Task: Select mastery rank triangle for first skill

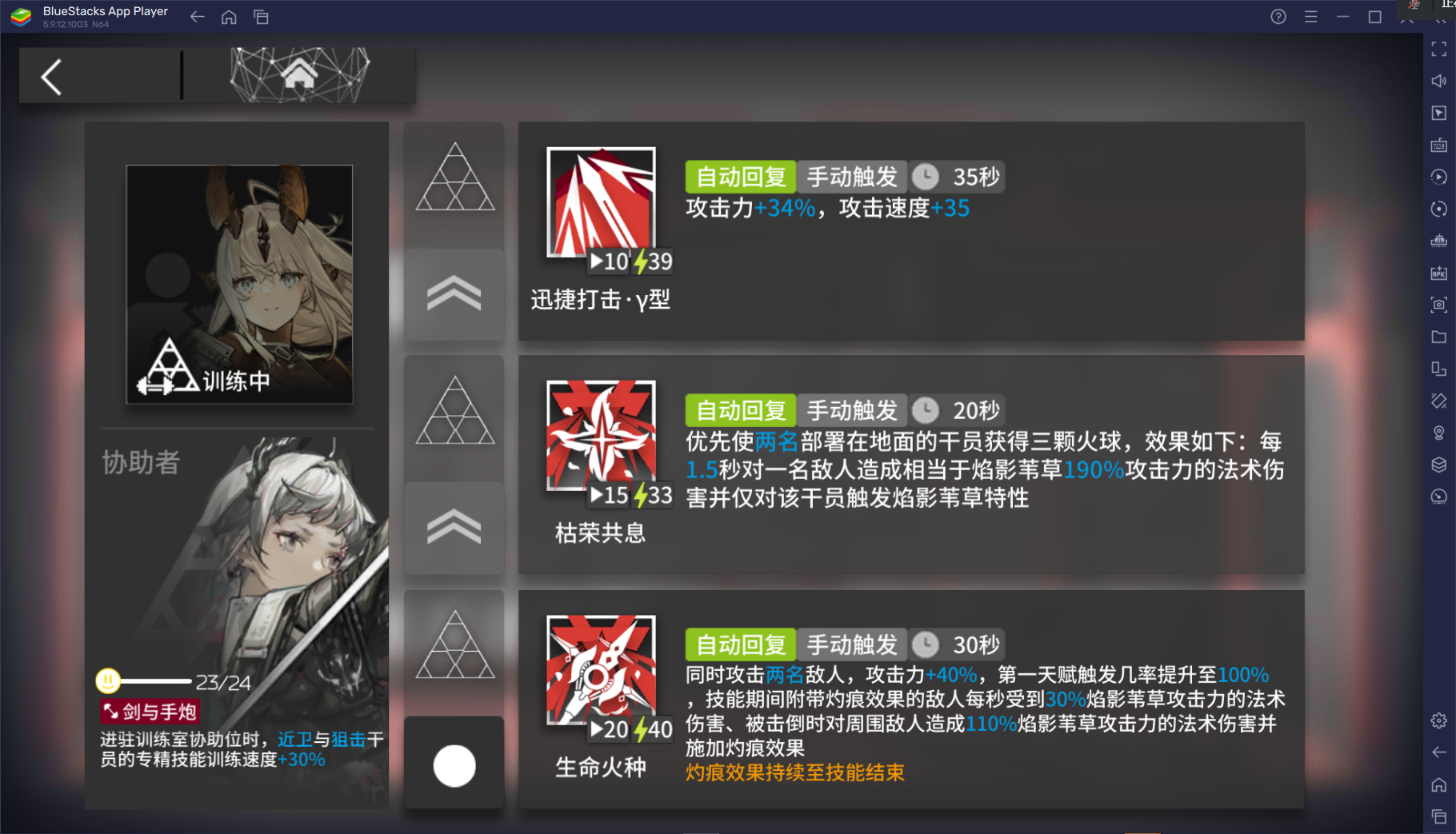Action: click(454, 178)
